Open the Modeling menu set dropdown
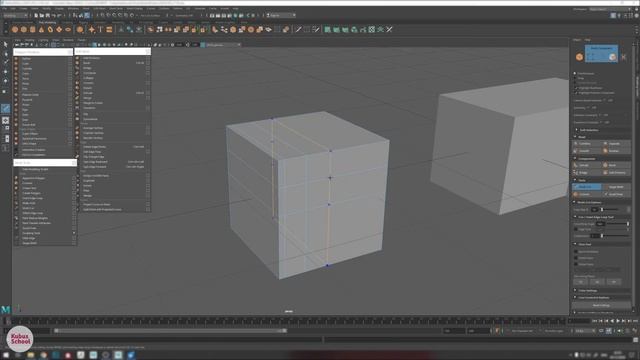Viewport: 640px width, 360px height. pyautogui.click(x=15, y=16)
